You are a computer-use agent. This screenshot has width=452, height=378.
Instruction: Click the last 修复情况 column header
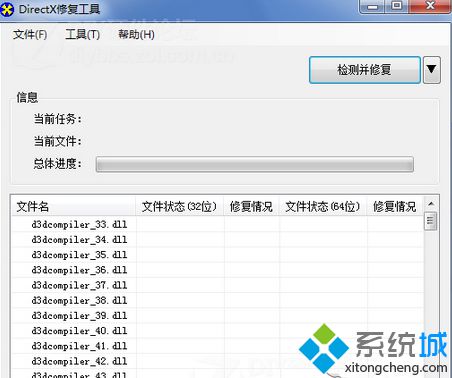pyautogui.click(x=395, y=207)
